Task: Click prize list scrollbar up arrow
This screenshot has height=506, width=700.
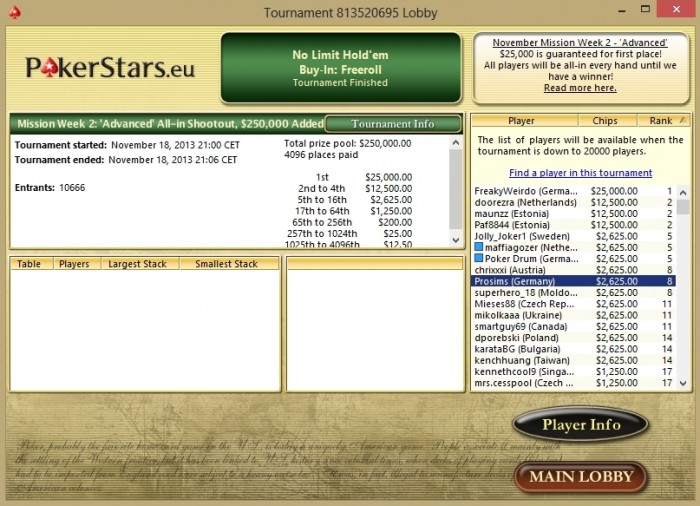Action: coord(455,143)
